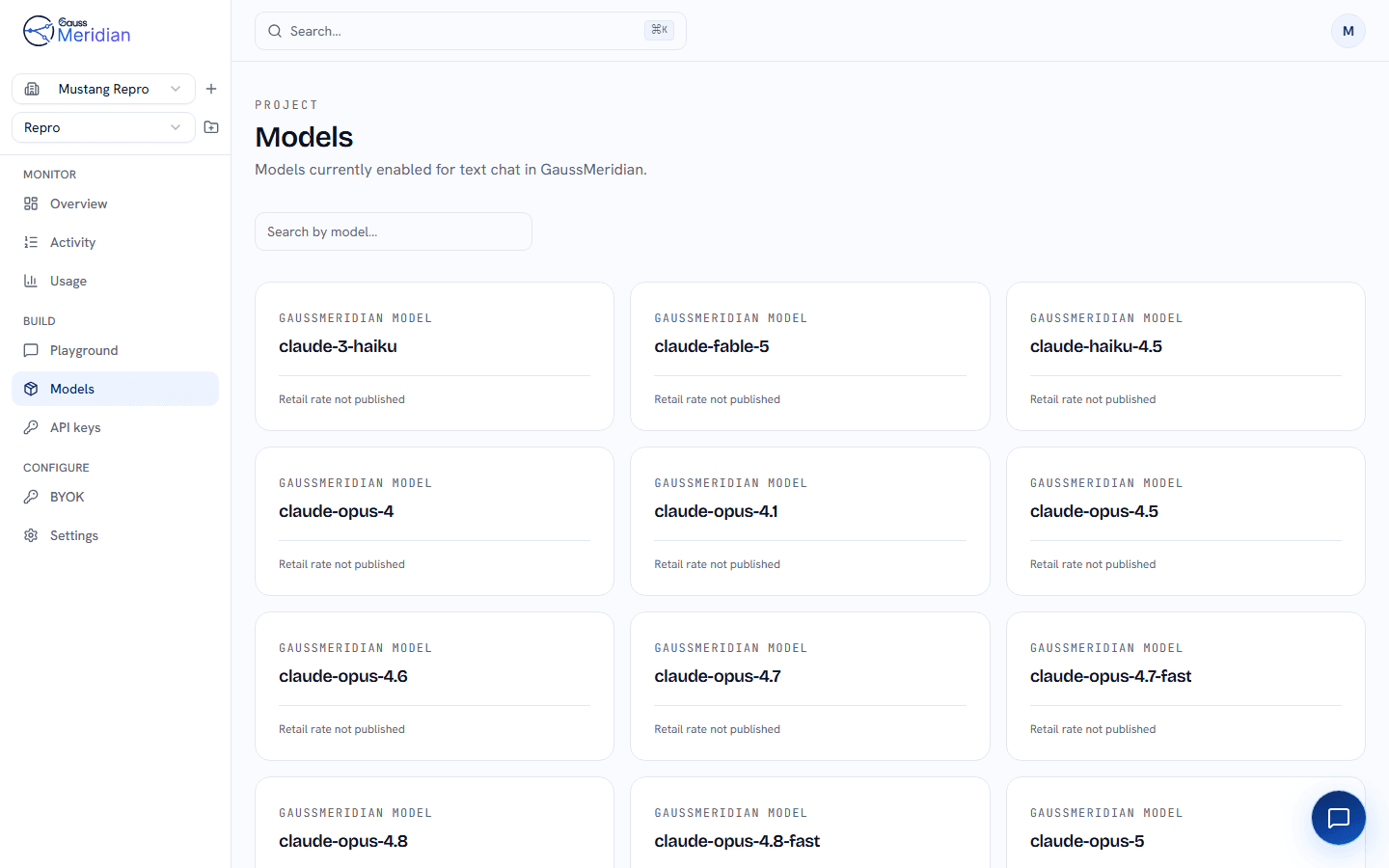Screen dimensions: 1389x868
Task: Click 'GAUSSMERIDIAN MODEL' label above claude-opus-5
Action: click(1106, 813)
